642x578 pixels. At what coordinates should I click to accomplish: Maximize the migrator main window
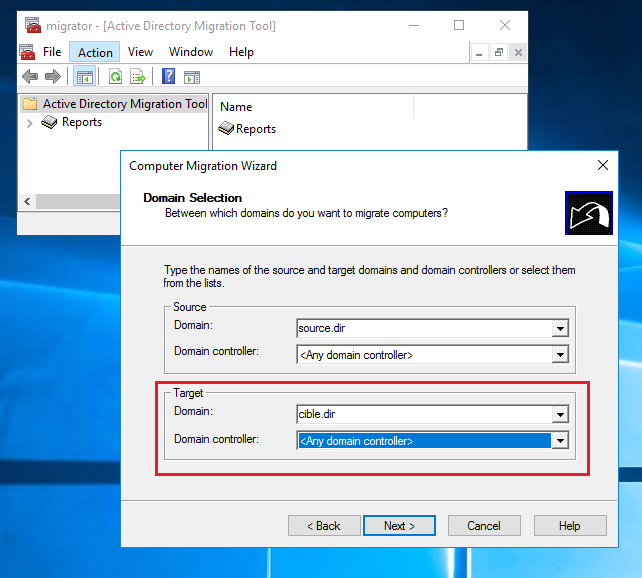point(459,25)
